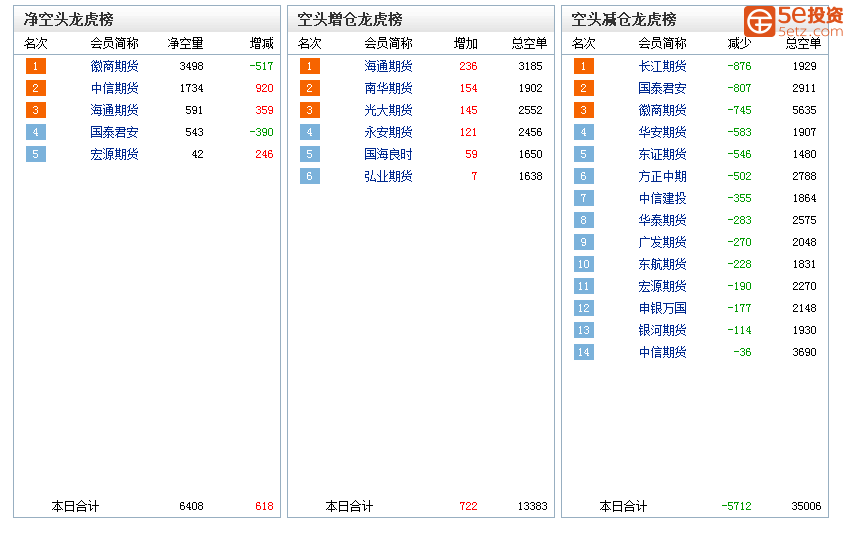Open 徽商期货 link in 空头减仓龙虎榜
Viewport: 851px width, 550px height.
tap(662, 110)
